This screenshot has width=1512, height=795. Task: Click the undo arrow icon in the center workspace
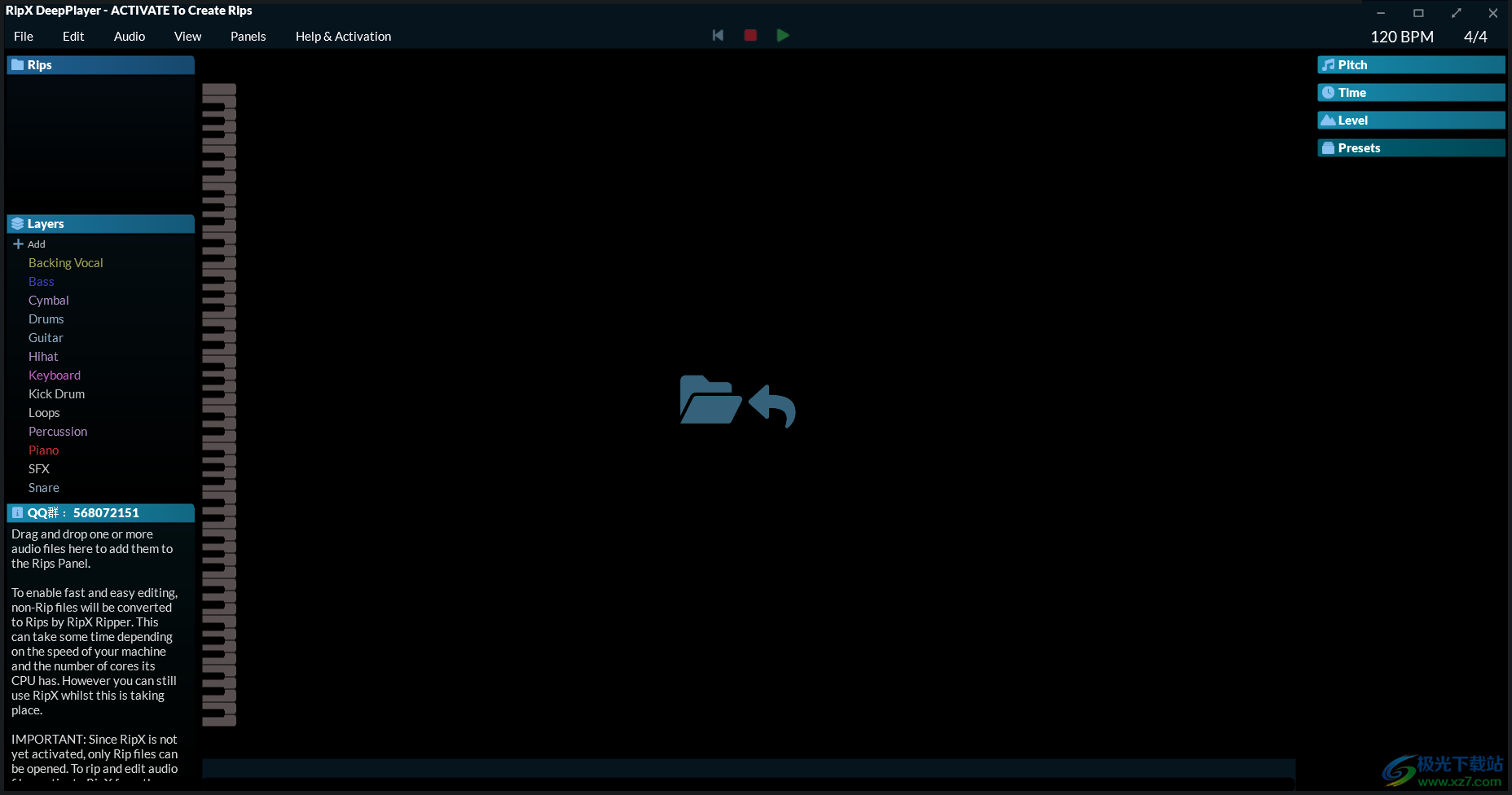[772, 406]
